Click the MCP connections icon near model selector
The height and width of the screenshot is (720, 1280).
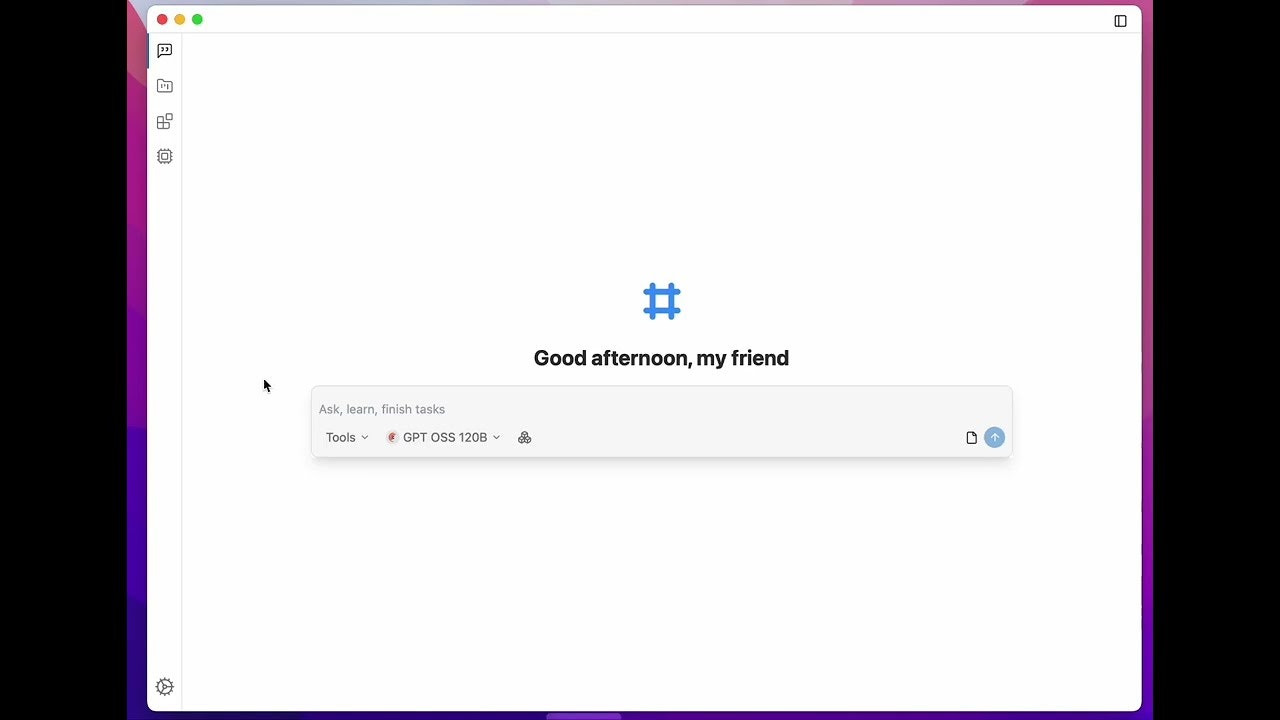click(524, 437)
